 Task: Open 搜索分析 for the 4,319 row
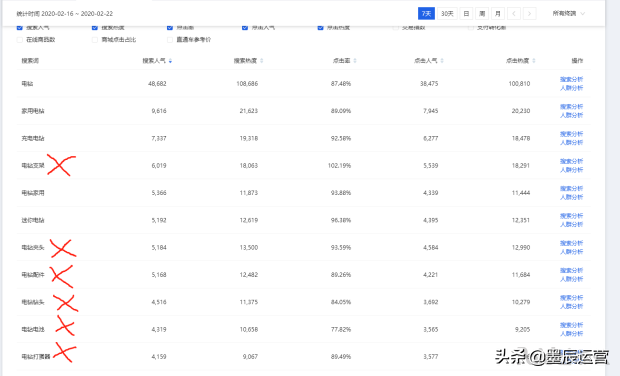coord(571,325)
